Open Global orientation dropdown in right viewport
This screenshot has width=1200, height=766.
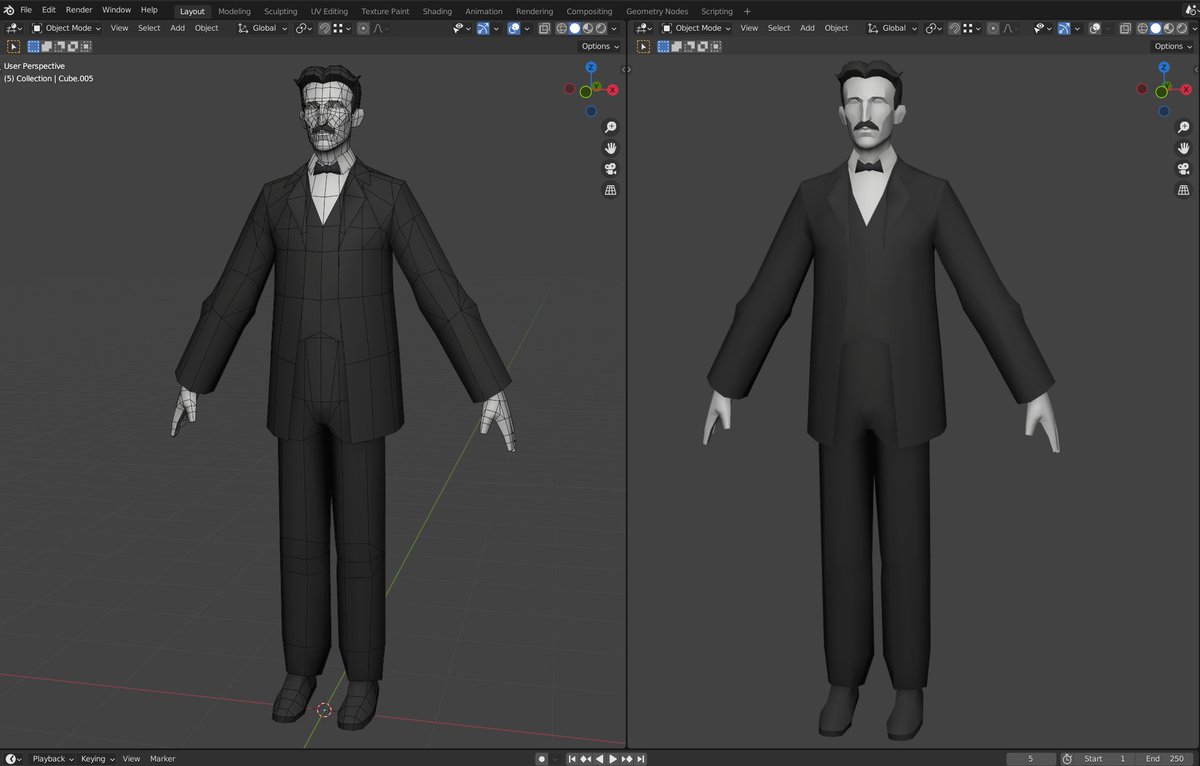click(892, 28)
